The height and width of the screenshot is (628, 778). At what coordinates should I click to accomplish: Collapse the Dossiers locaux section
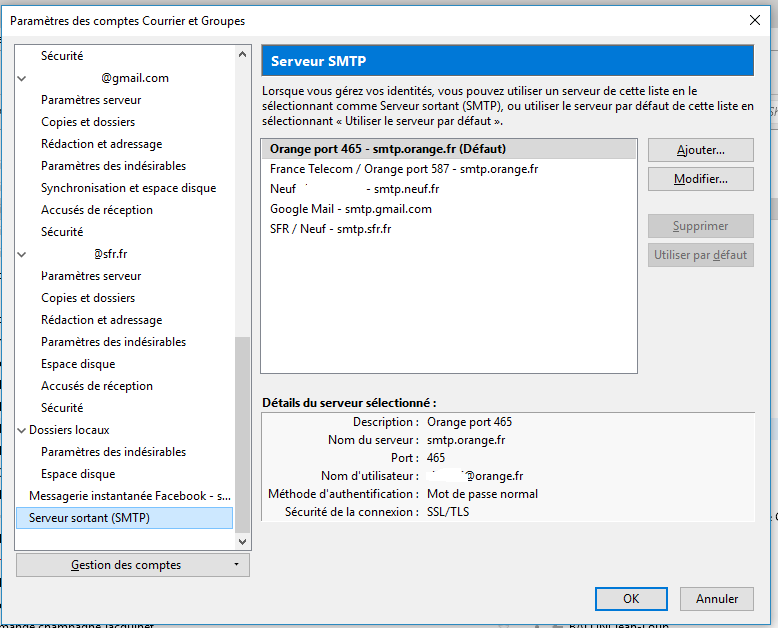click(x=23, y=430)
